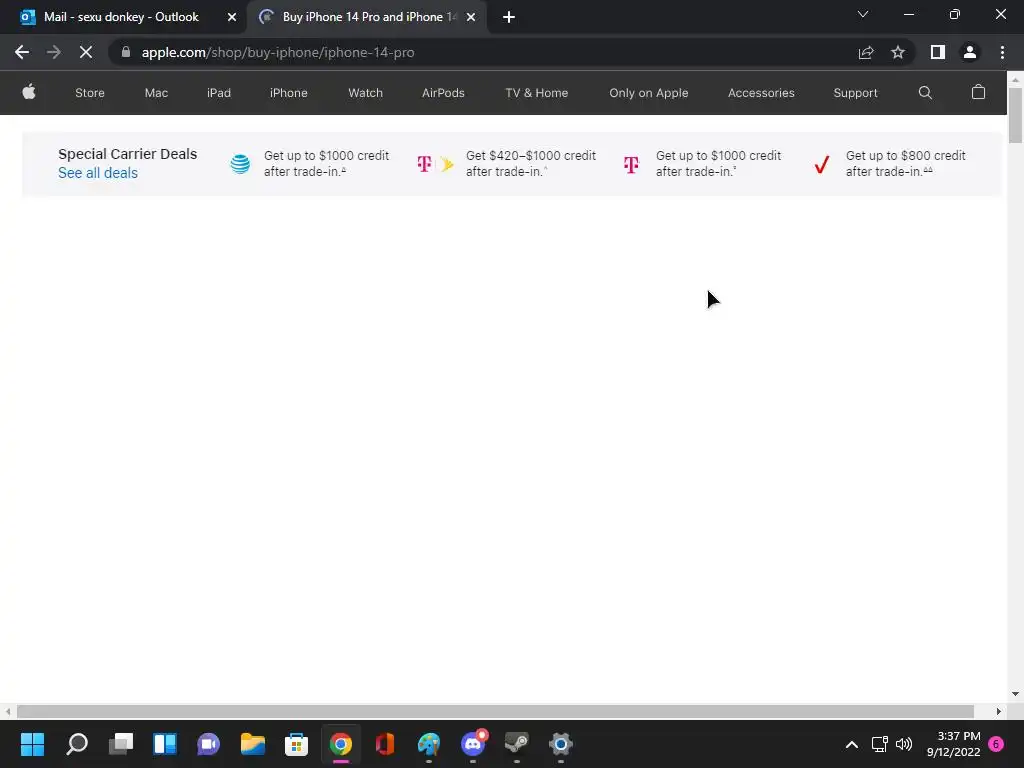Image resolution: width=1024 pixels, height=768 pixels.
Task: Click the scrollbar down arrow
Action: click(1015, 694)
